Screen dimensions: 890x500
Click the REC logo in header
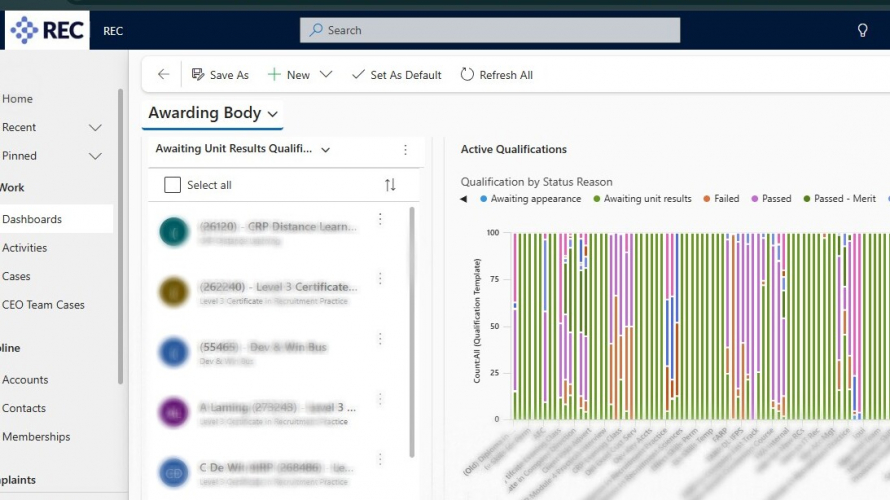47,30
